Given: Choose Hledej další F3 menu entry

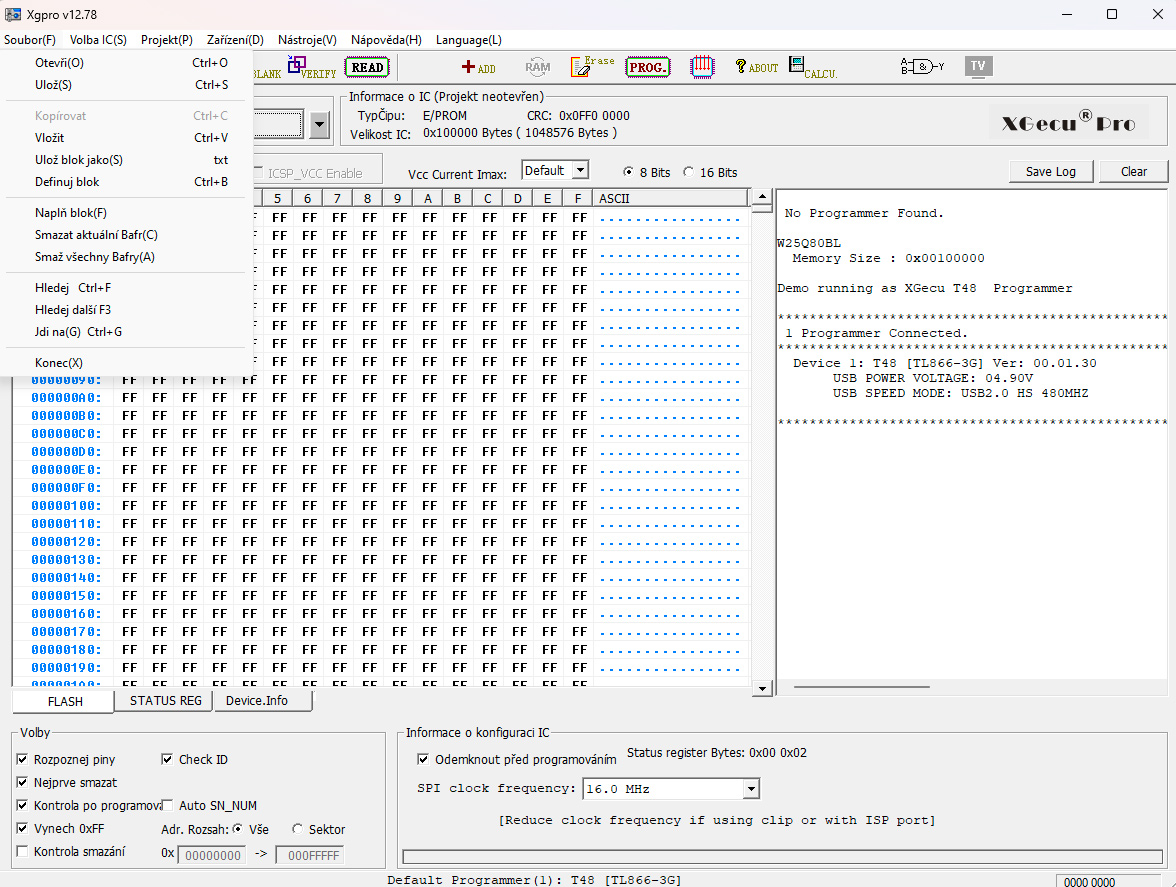Looking at the screenshot, I should 126,310.
